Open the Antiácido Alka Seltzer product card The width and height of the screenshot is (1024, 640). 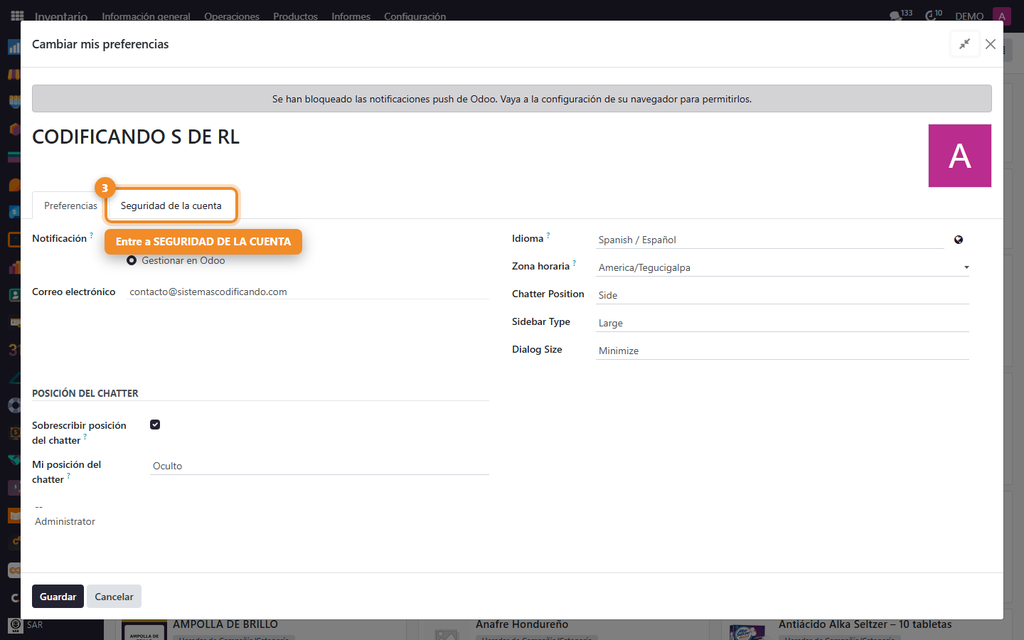(869, 630)
